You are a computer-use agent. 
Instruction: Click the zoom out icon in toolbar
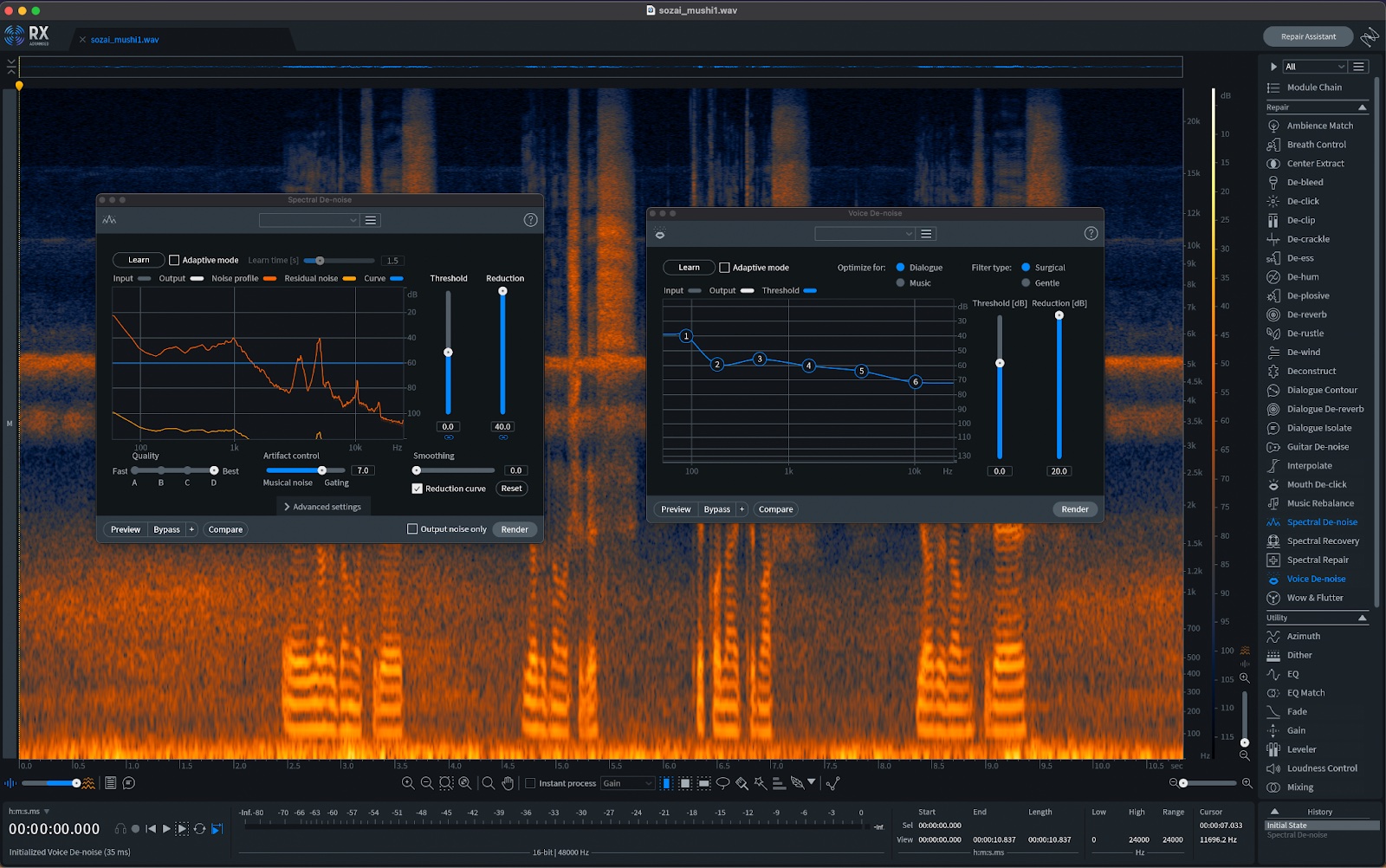[x=427, y=783]
